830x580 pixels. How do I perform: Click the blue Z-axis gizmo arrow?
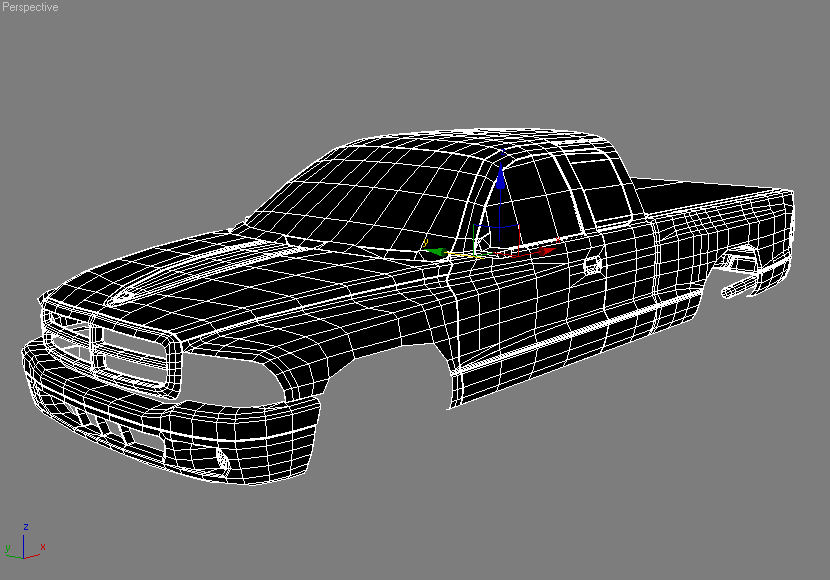502,182
